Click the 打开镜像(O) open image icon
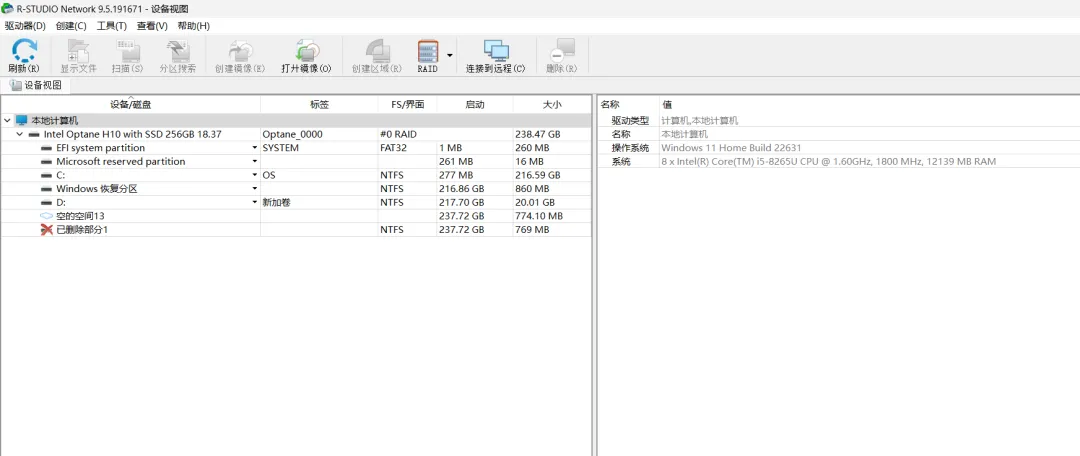The height and width of the screenshot is (456, 1080). coord(307,51)
